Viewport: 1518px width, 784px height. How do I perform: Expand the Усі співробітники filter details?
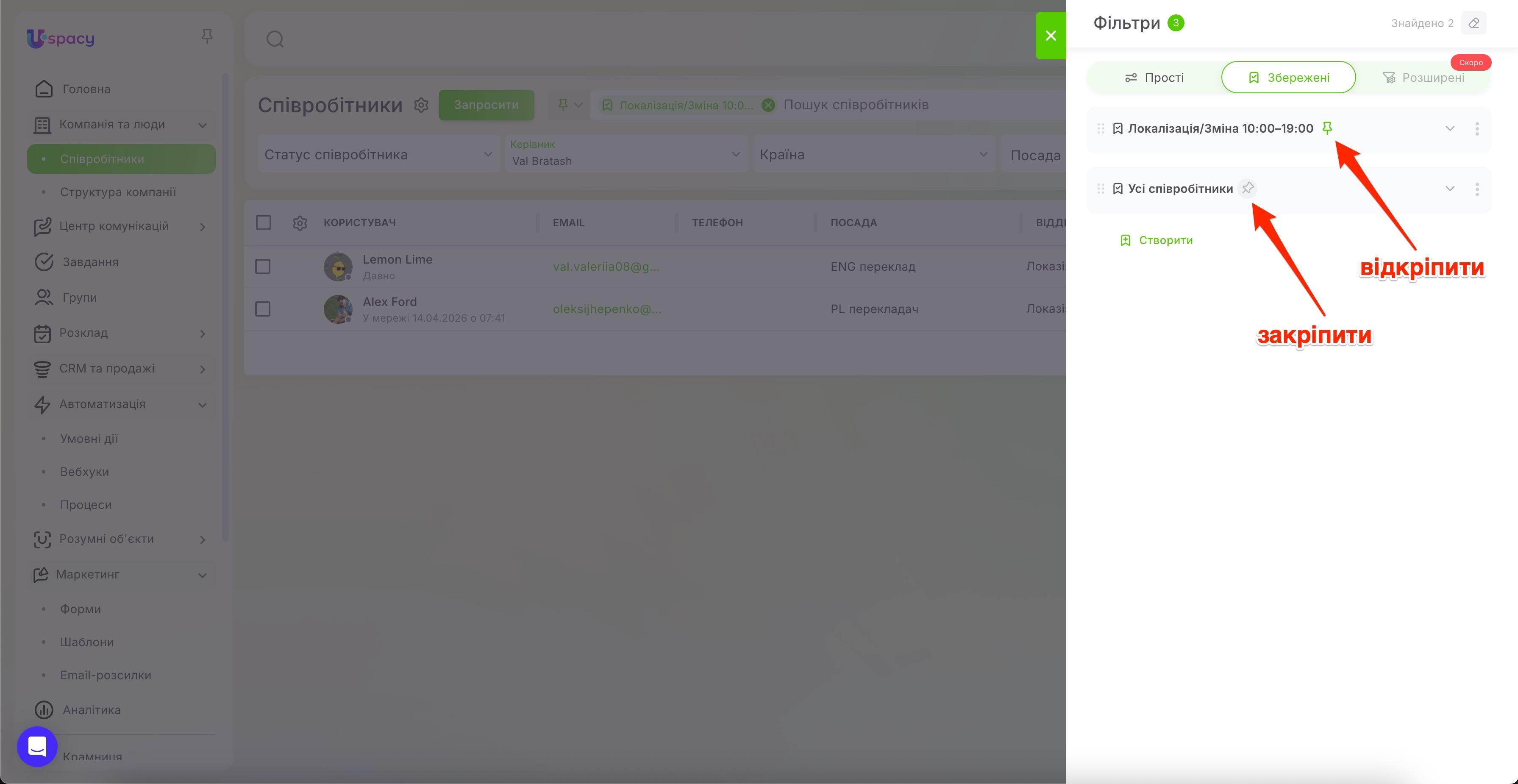(1450, 189)
